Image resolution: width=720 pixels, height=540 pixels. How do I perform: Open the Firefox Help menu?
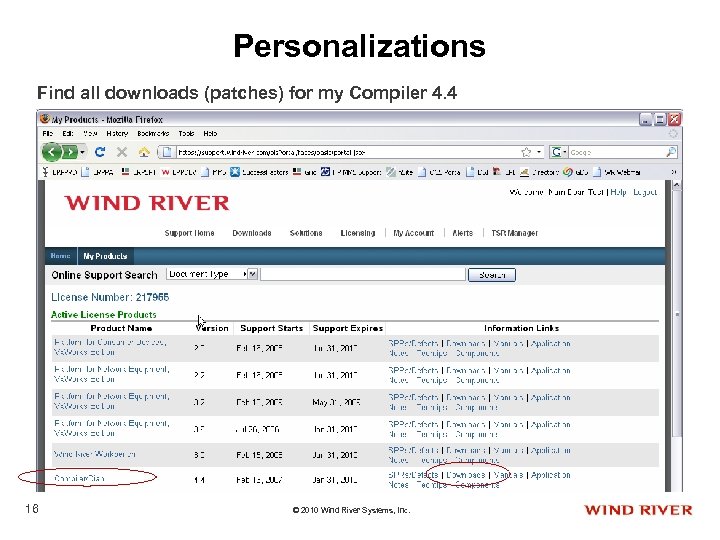pos(210,134)
